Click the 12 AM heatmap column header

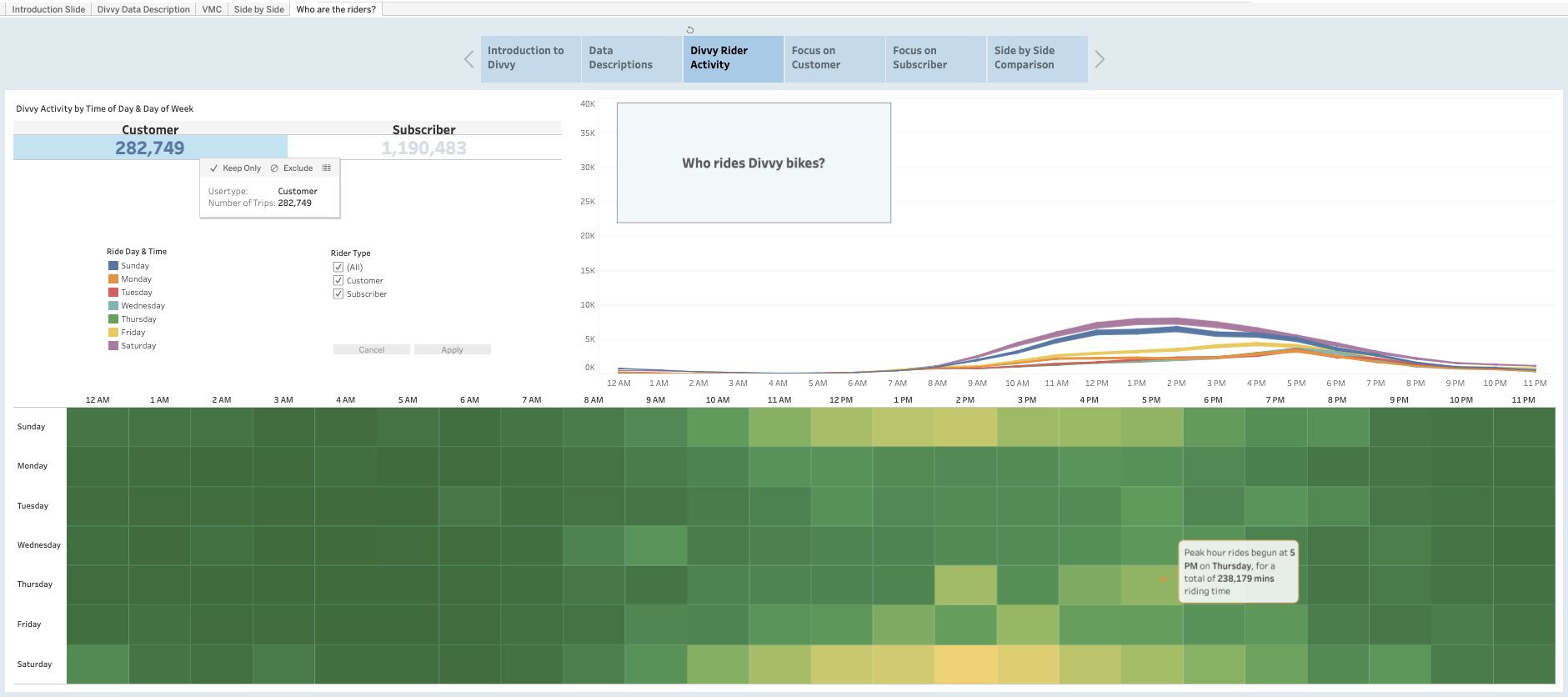tap(98, 400)
